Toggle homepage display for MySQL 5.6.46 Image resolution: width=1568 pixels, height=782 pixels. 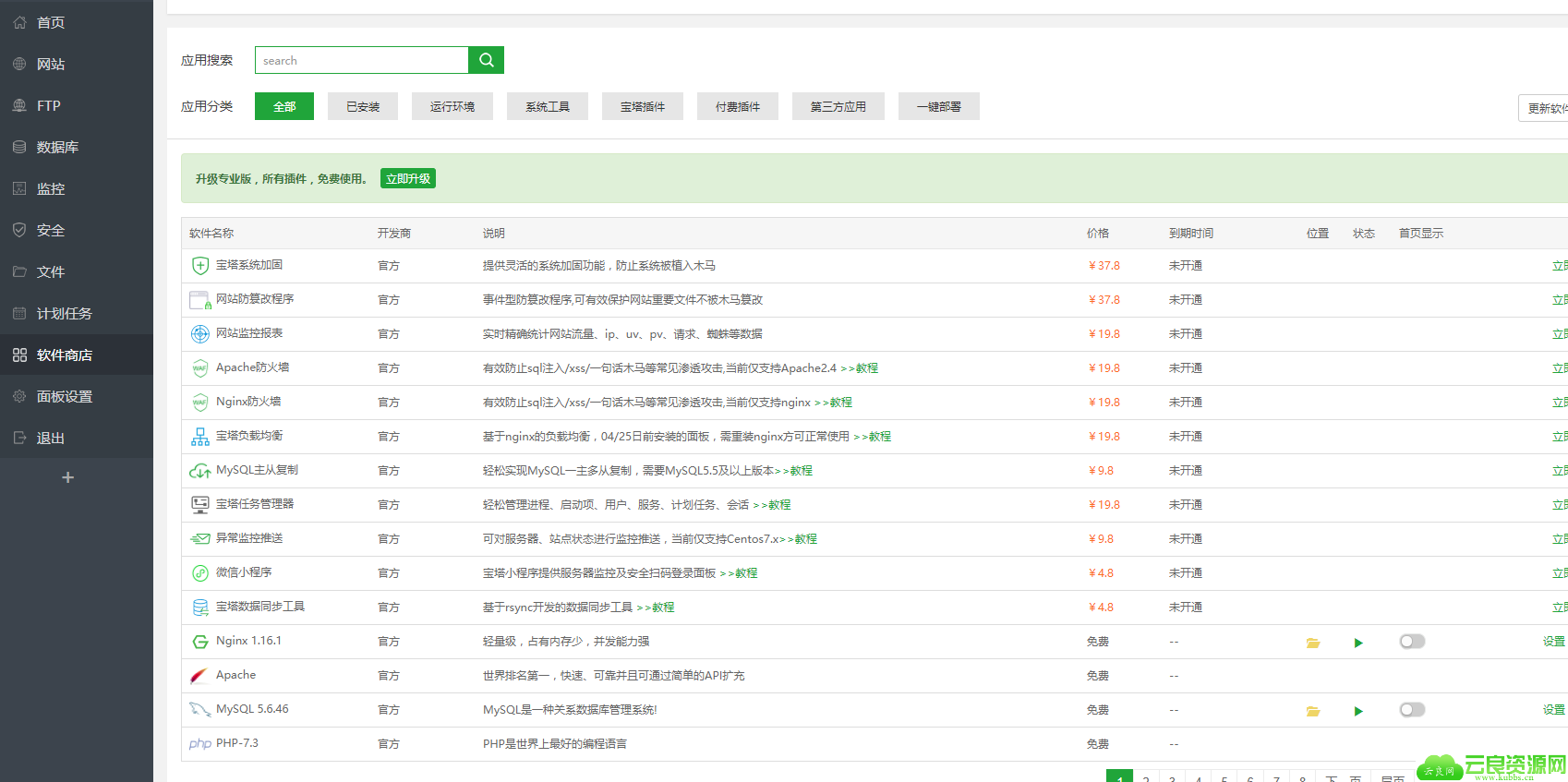1412,710
